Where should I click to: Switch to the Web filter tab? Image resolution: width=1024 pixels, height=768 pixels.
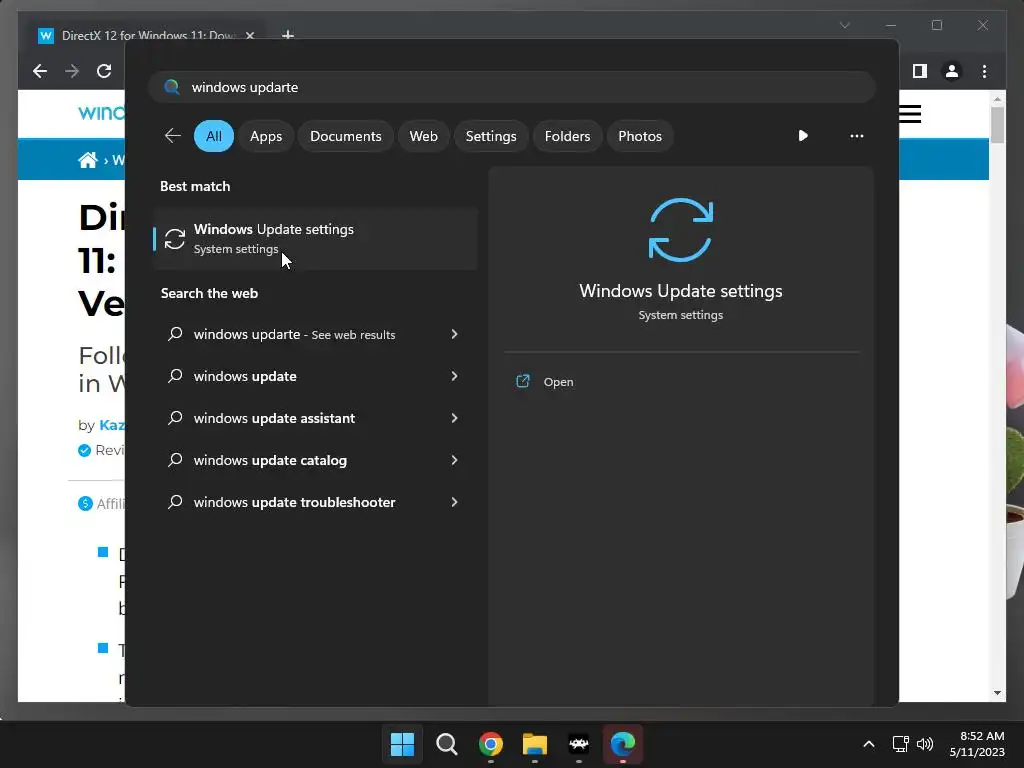(423, 136)
